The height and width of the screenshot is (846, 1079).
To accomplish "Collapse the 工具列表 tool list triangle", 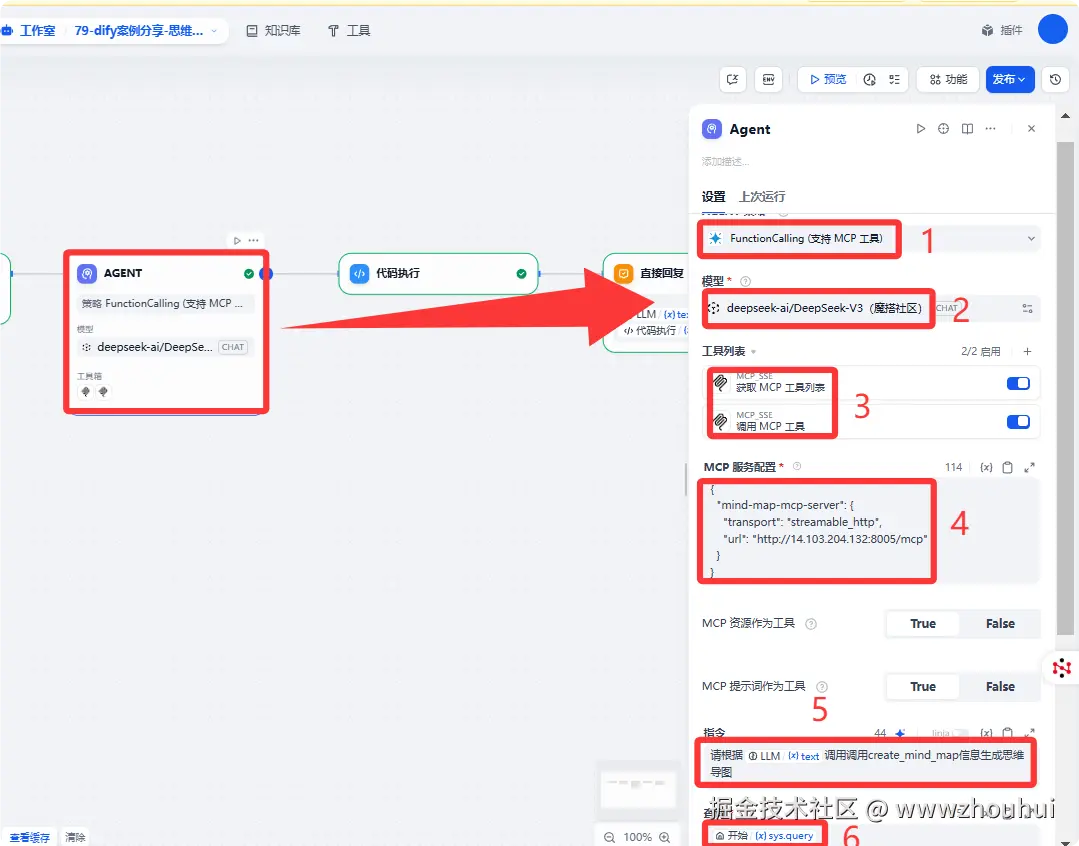I will pos(754,352).
